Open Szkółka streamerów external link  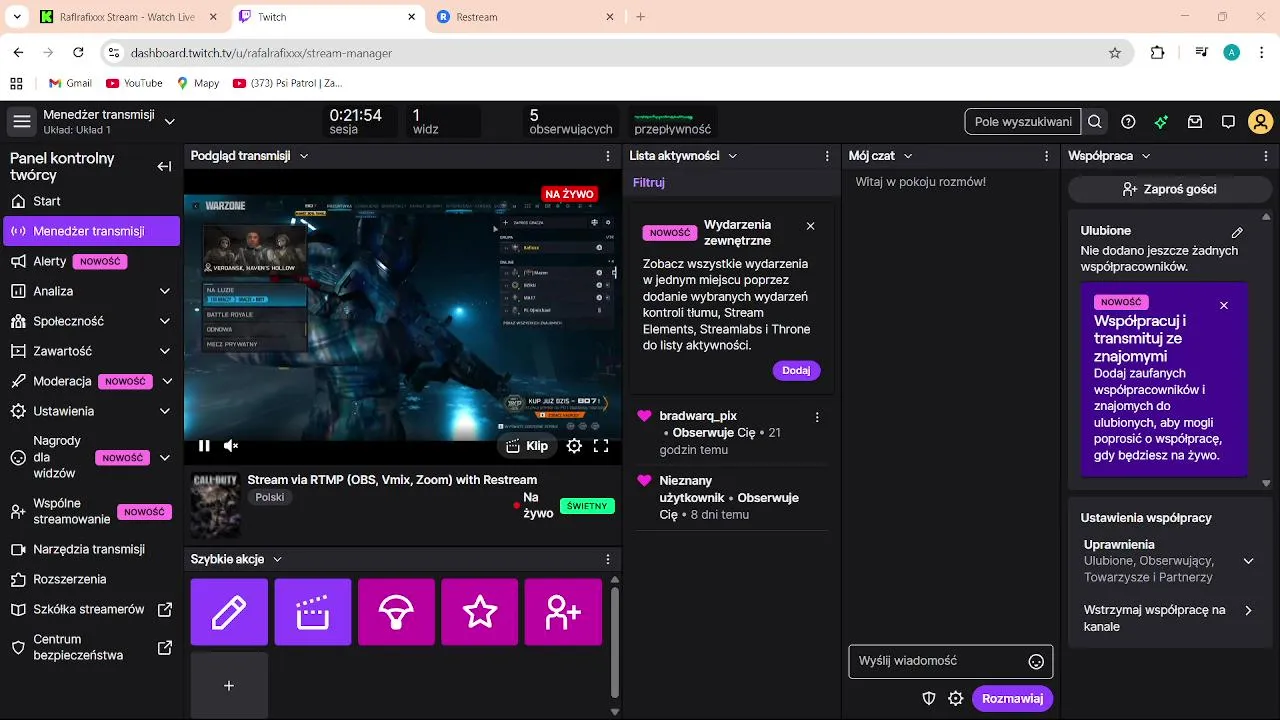92,609
